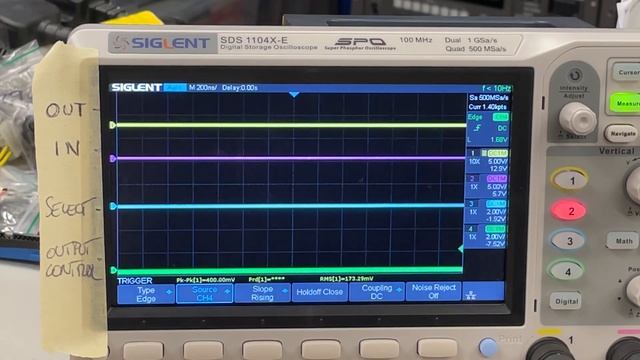
Task: Click the trigger level L 1.60V readout
Action: coord(488,140)
